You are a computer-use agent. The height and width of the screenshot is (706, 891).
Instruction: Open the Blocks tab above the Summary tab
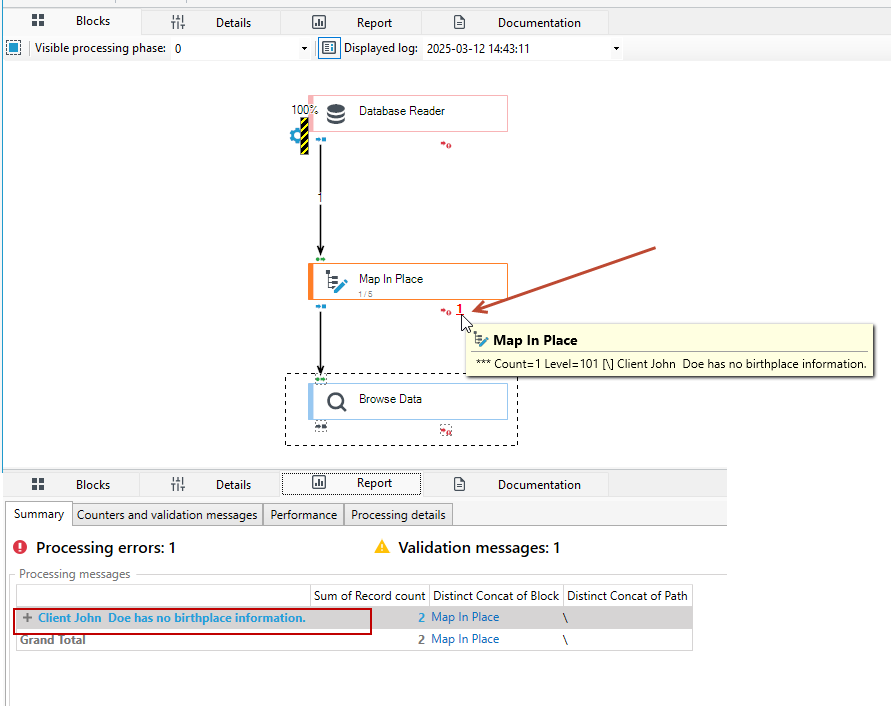click(72, 485)
